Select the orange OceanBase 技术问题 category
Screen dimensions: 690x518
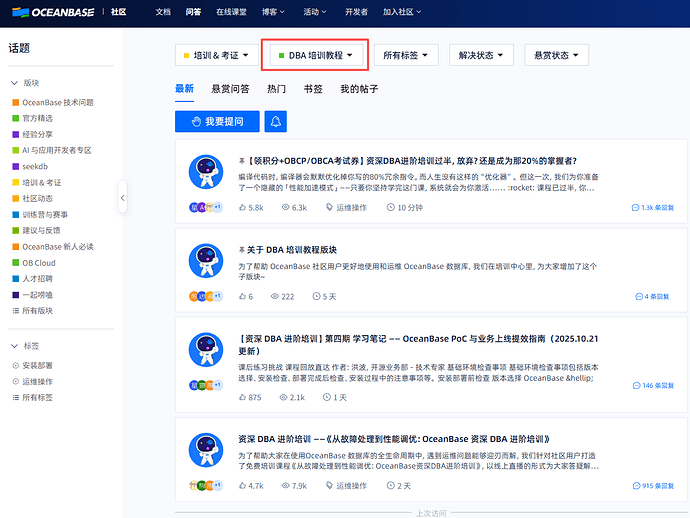pyautogui.click(x=57, y=102)
